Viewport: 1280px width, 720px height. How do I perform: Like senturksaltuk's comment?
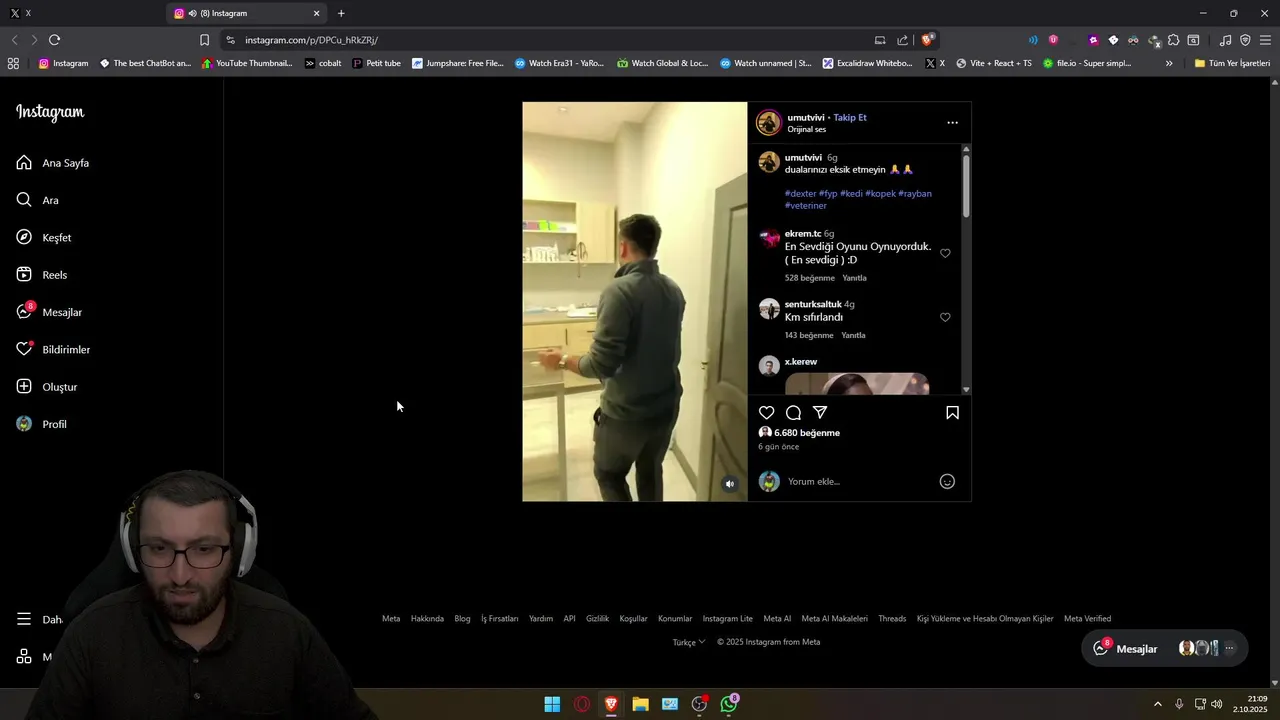pyautogui.click(x=945, y=317)
